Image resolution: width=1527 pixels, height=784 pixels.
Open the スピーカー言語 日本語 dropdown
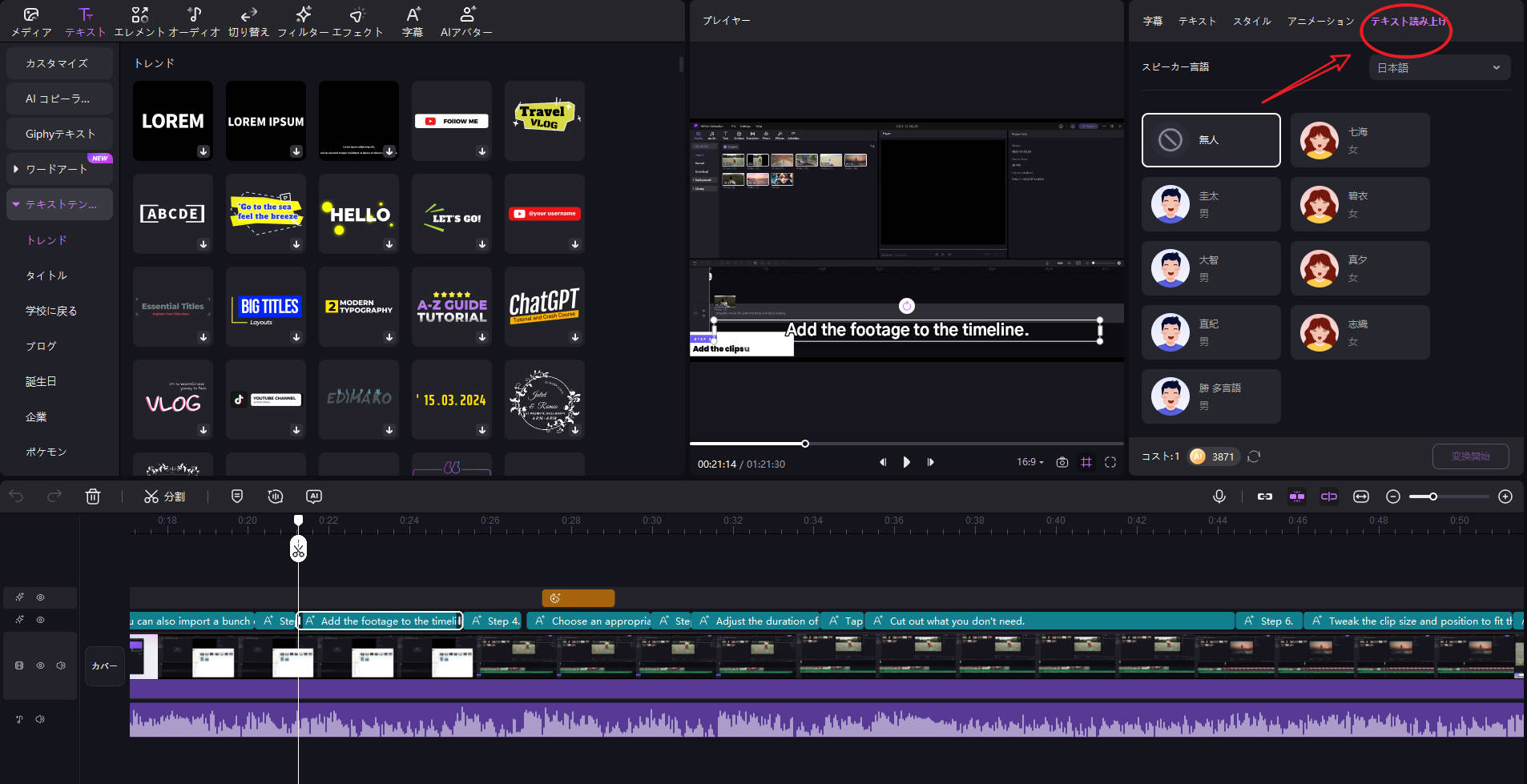(1440, 68)
